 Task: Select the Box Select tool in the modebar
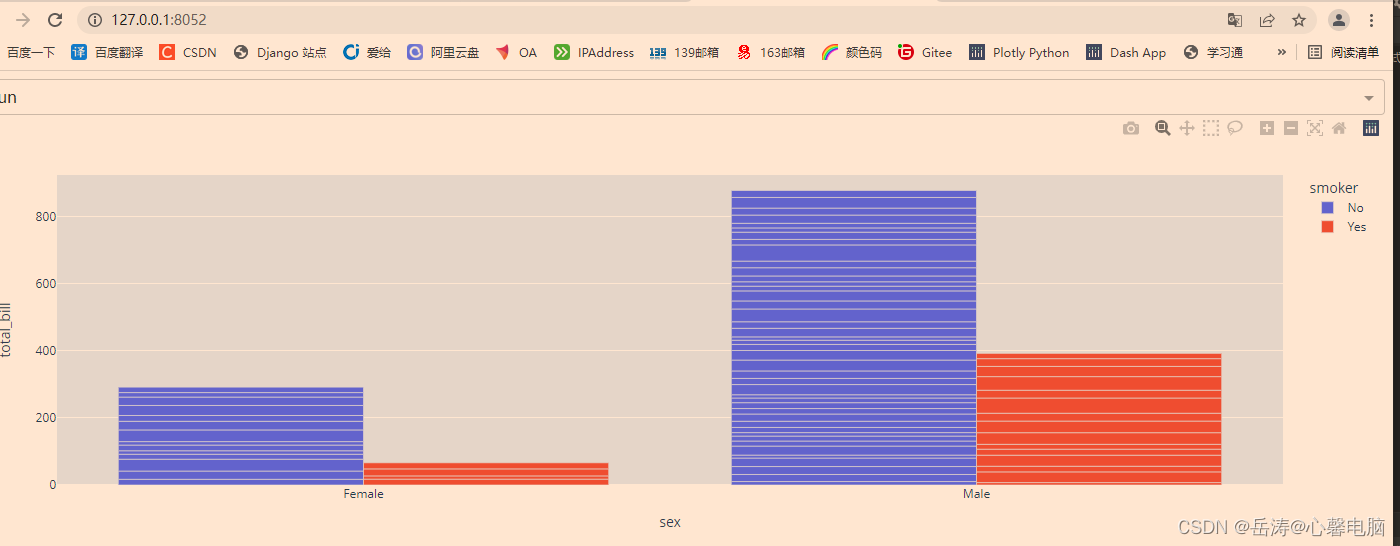point(1211,128)
